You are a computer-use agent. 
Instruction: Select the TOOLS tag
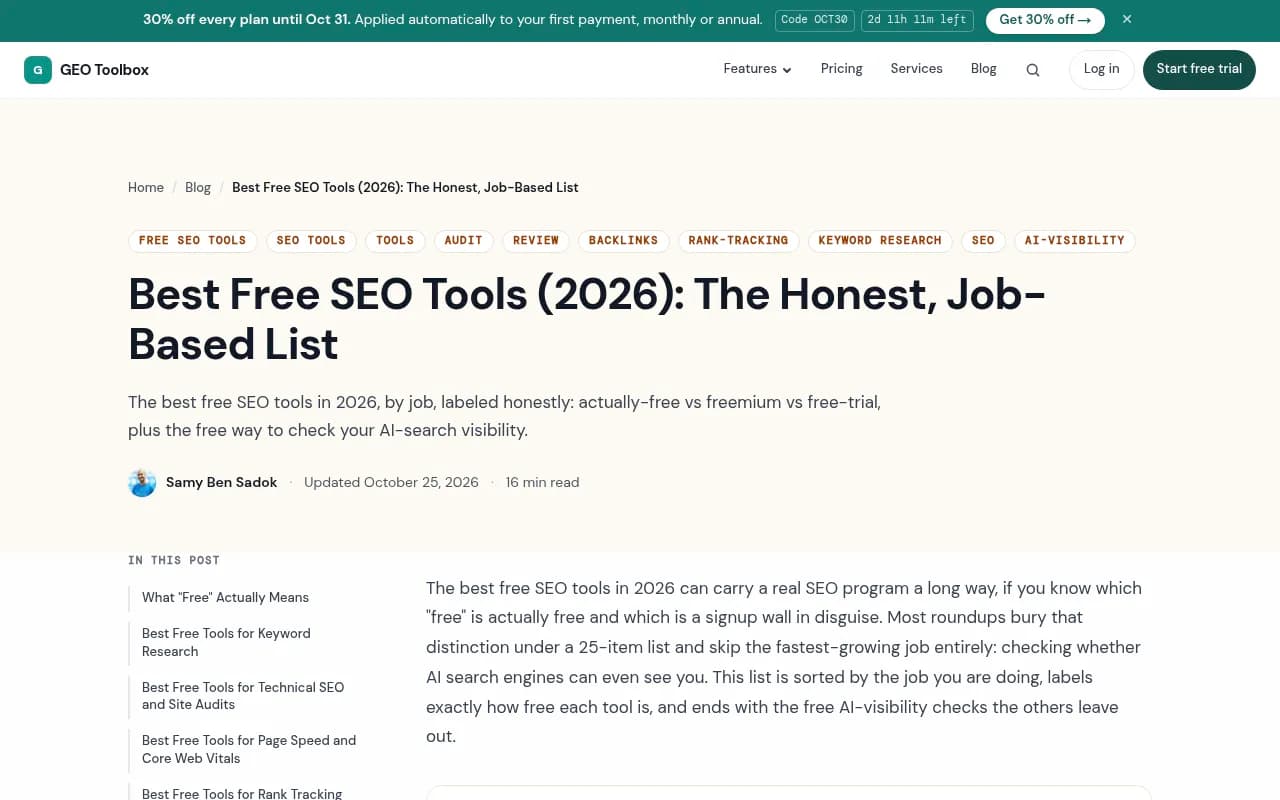point(395,241)
